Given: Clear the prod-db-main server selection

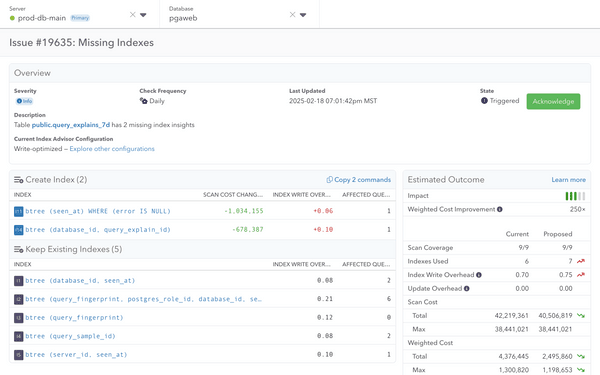Looking at the screenshot, I should pyautogui.click(x=132, y=15).
